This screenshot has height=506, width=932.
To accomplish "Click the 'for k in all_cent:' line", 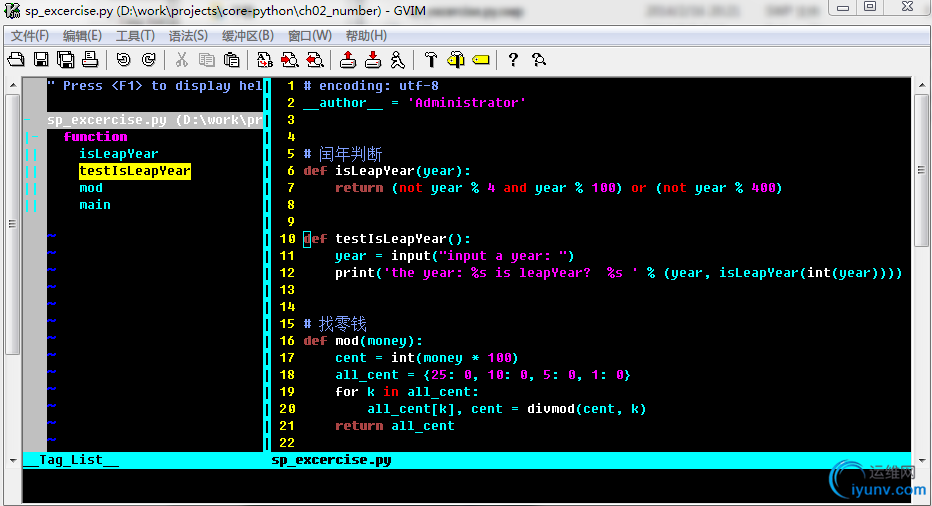I will click(407, 392).
